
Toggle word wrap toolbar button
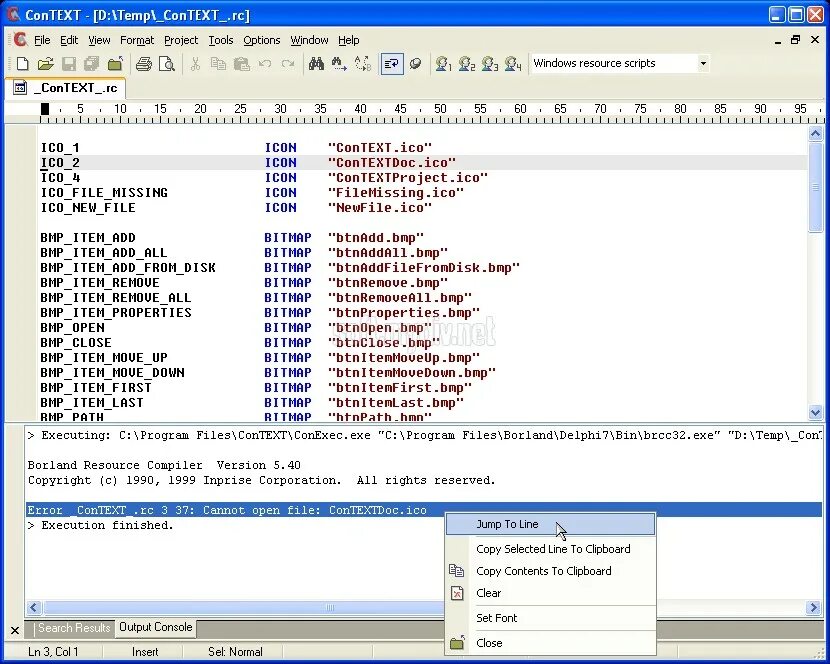point(392,64)
